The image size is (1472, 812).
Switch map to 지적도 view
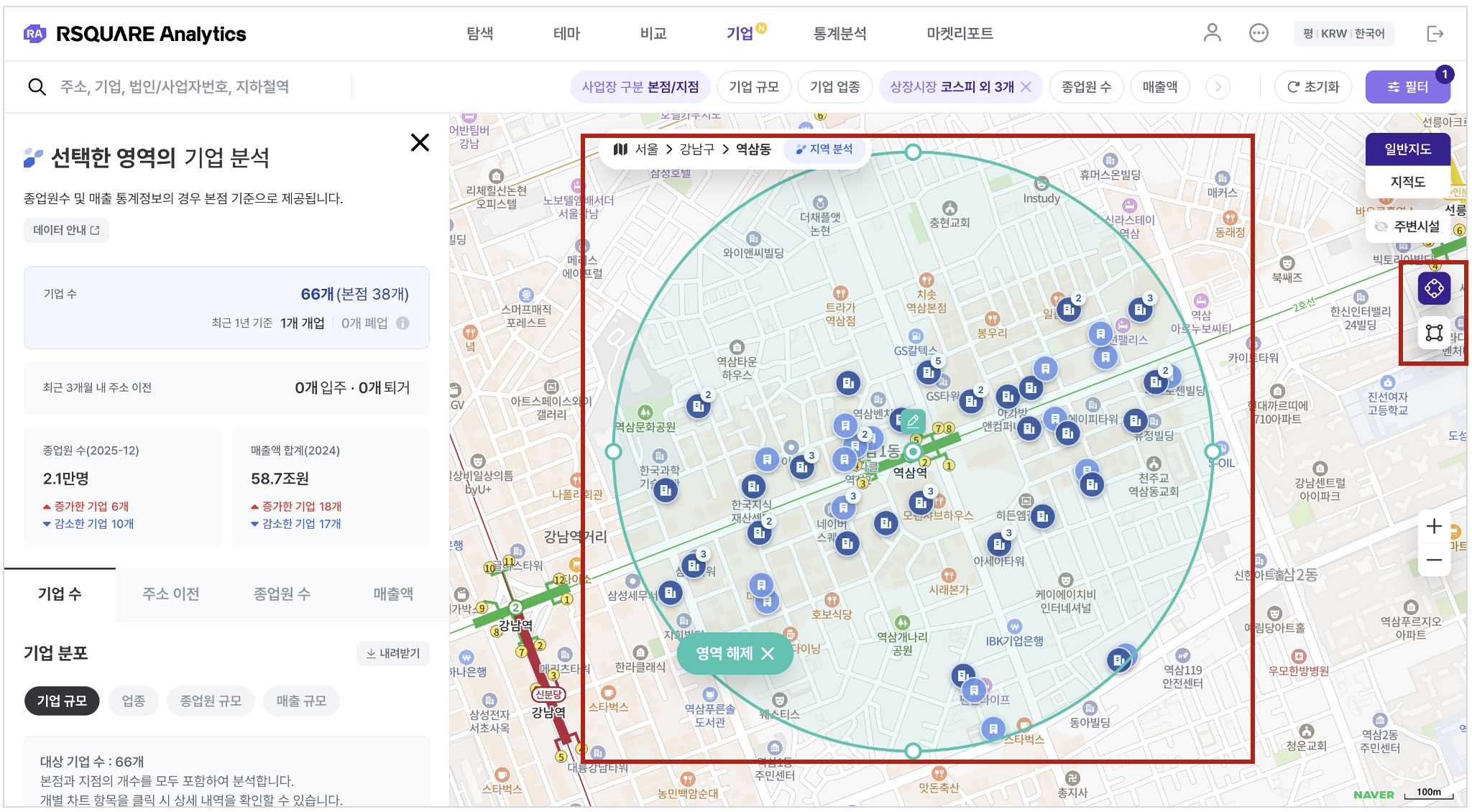pyautogui.click(x=1407, y=182)
